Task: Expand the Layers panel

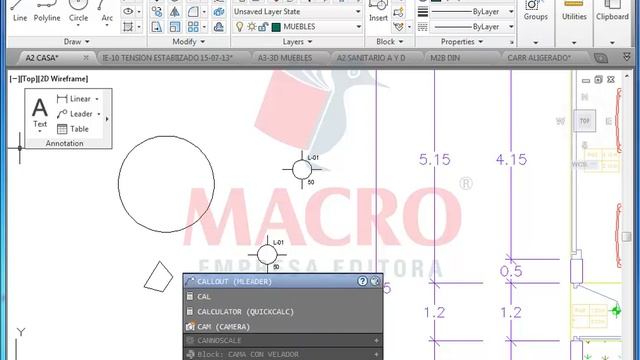Action: tap(297, 42)
